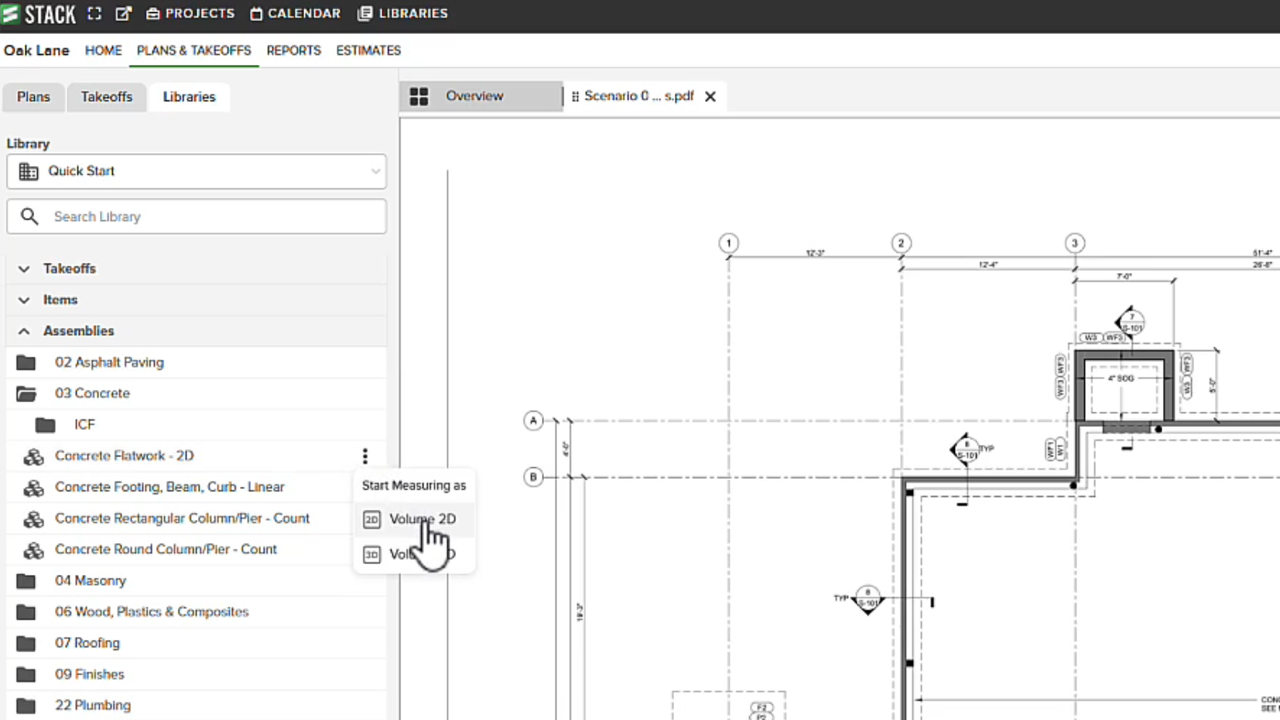Screen dimensions: 1280x720
Task: Select the Concrete Flatwork - 2D assembly icon
Action: point(33,455)
